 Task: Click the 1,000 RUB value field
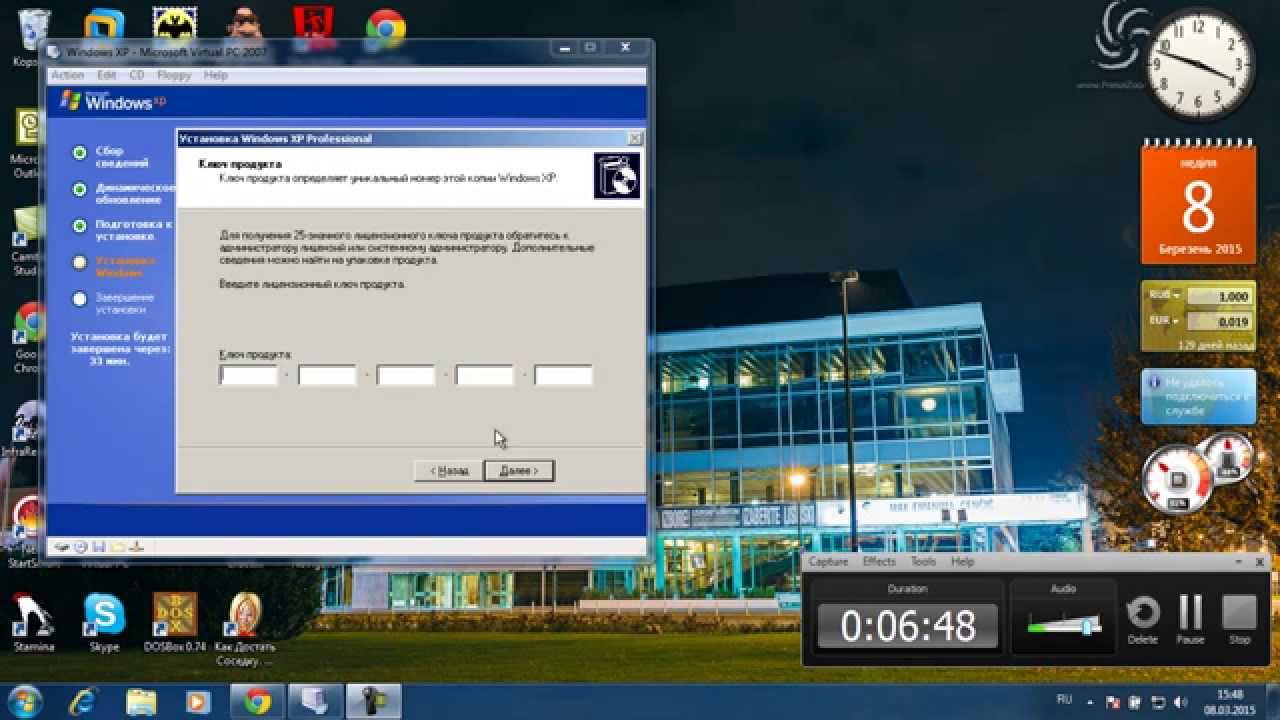click(1218, 297)
